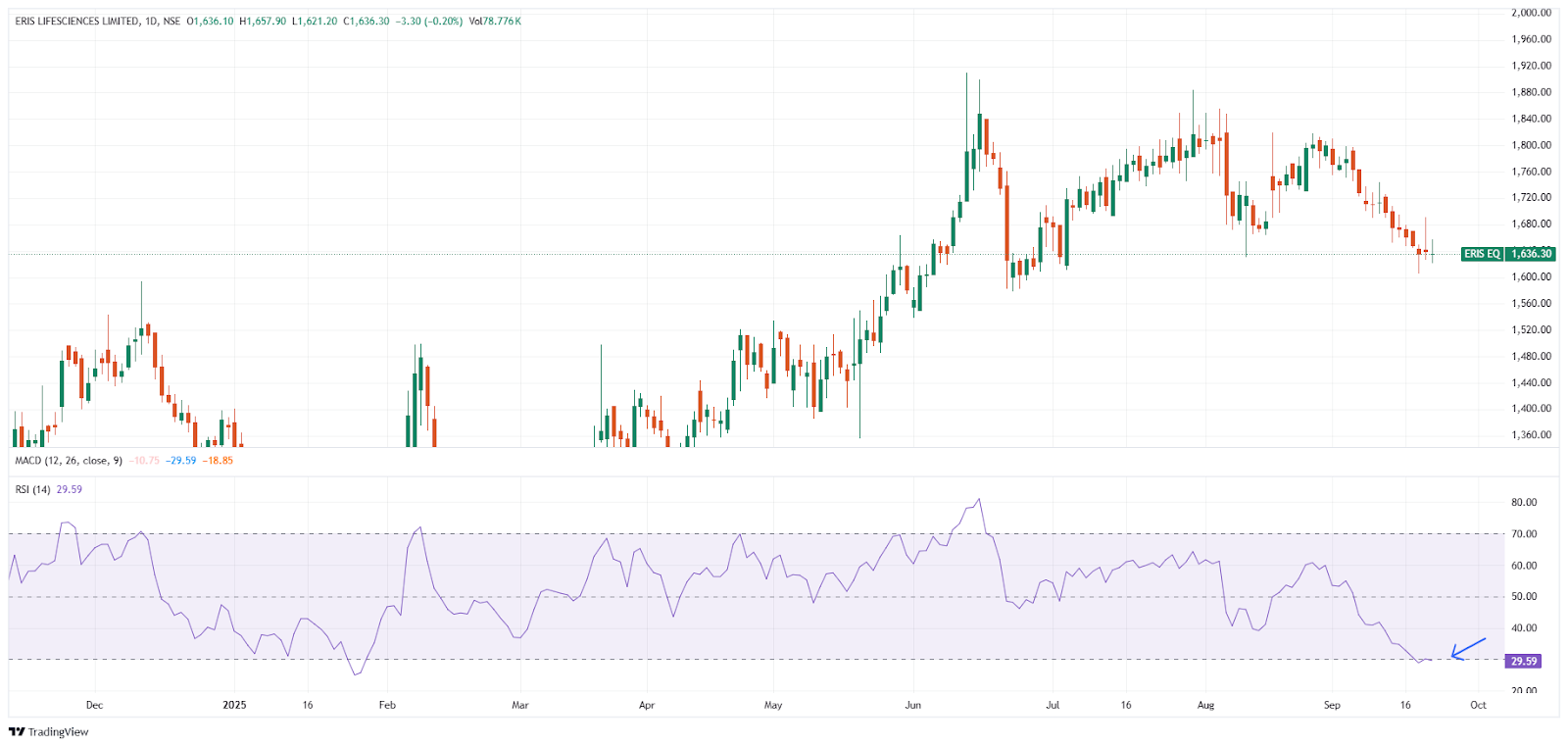Click the 1,760.00 price axis label
The image size is (1568, 747).
(x=1532, y=172)
